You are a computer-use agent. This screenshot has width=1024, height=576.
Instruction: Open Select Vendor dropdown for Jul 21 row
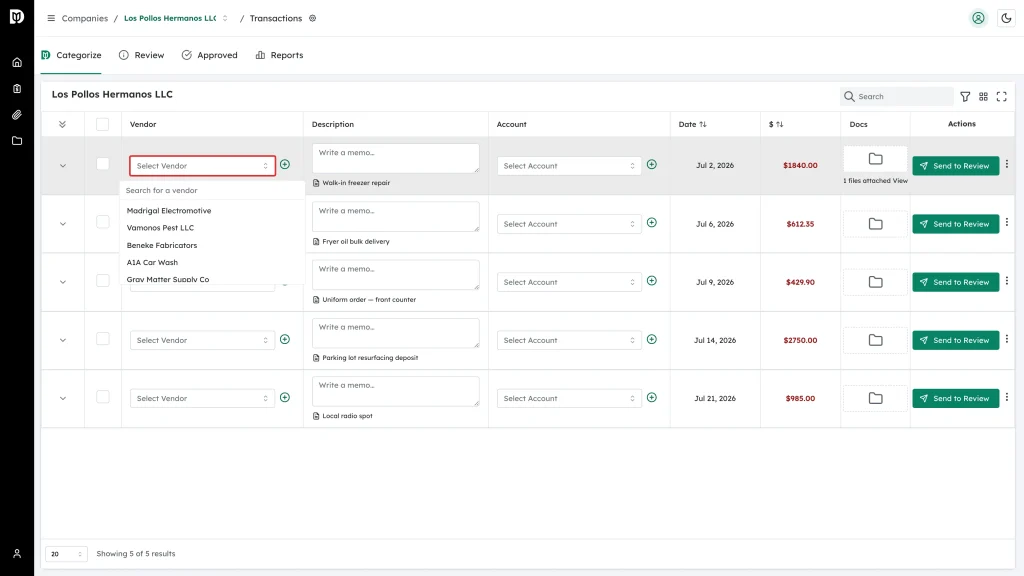point(202,398)
